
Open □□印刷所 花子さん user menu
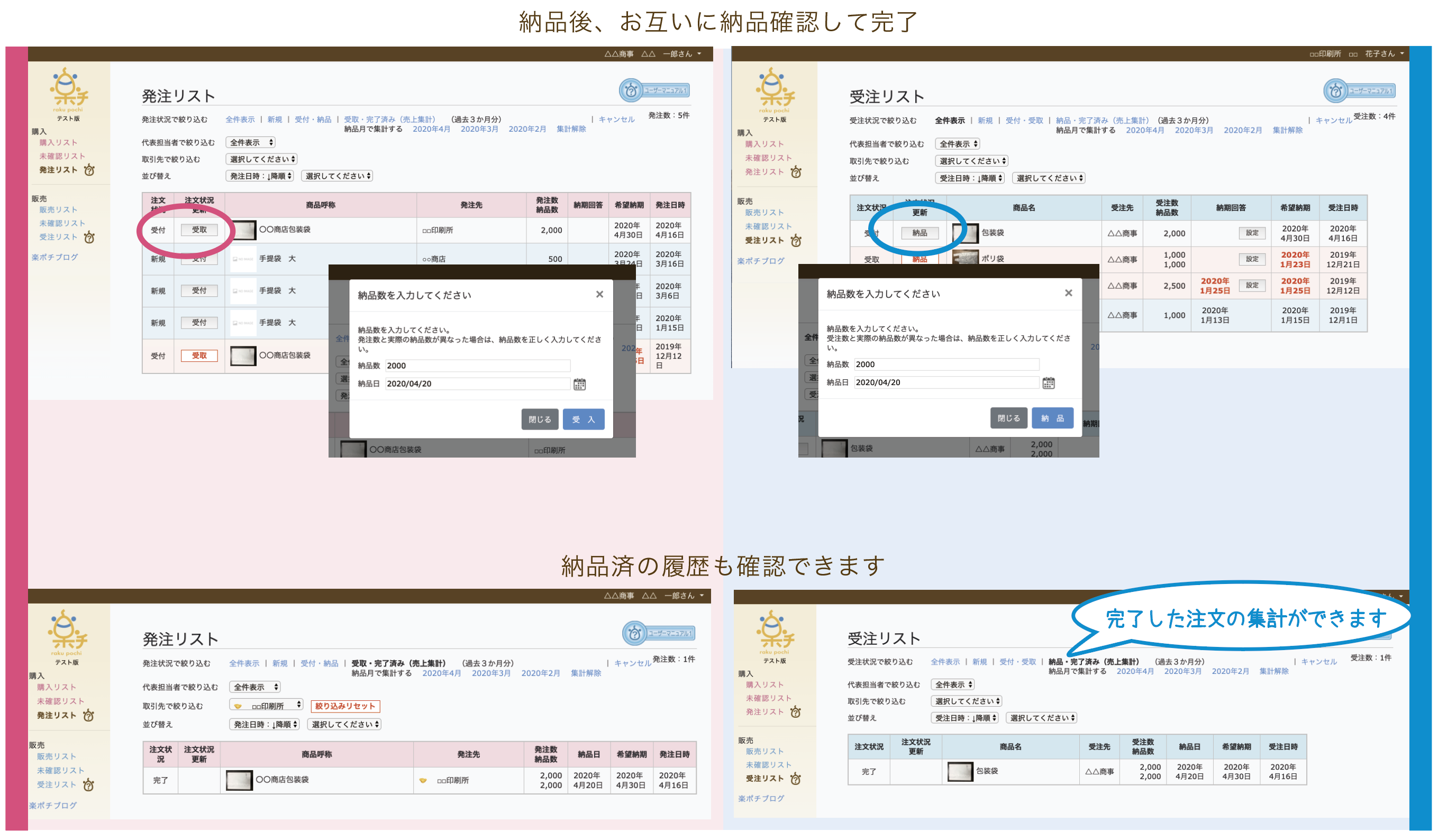click(1357, 53)
